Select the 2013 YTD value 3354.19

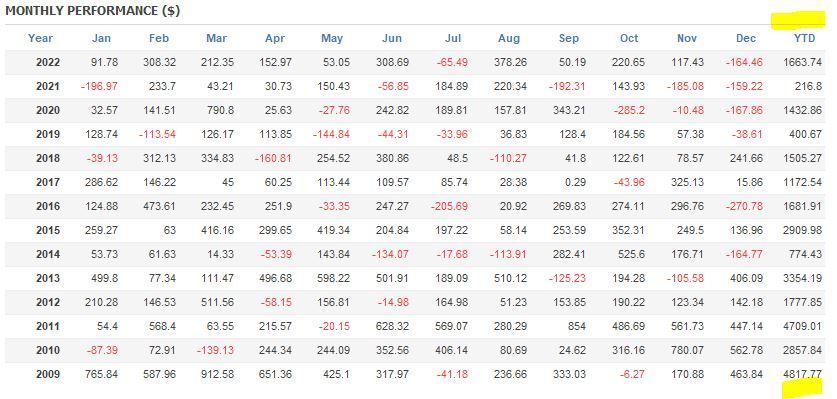tap(802, 278)
